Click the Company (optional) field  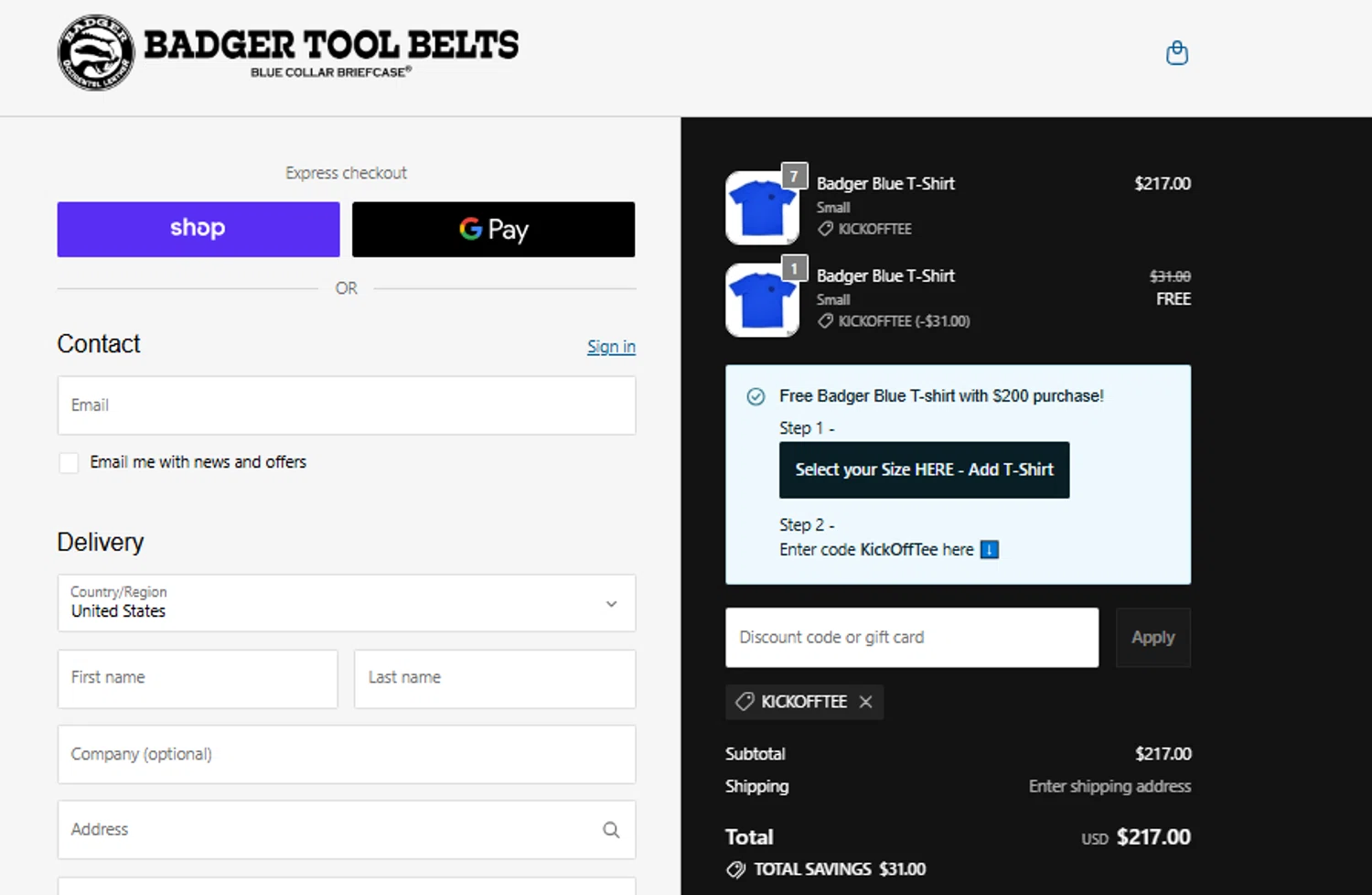click(347, 754)
